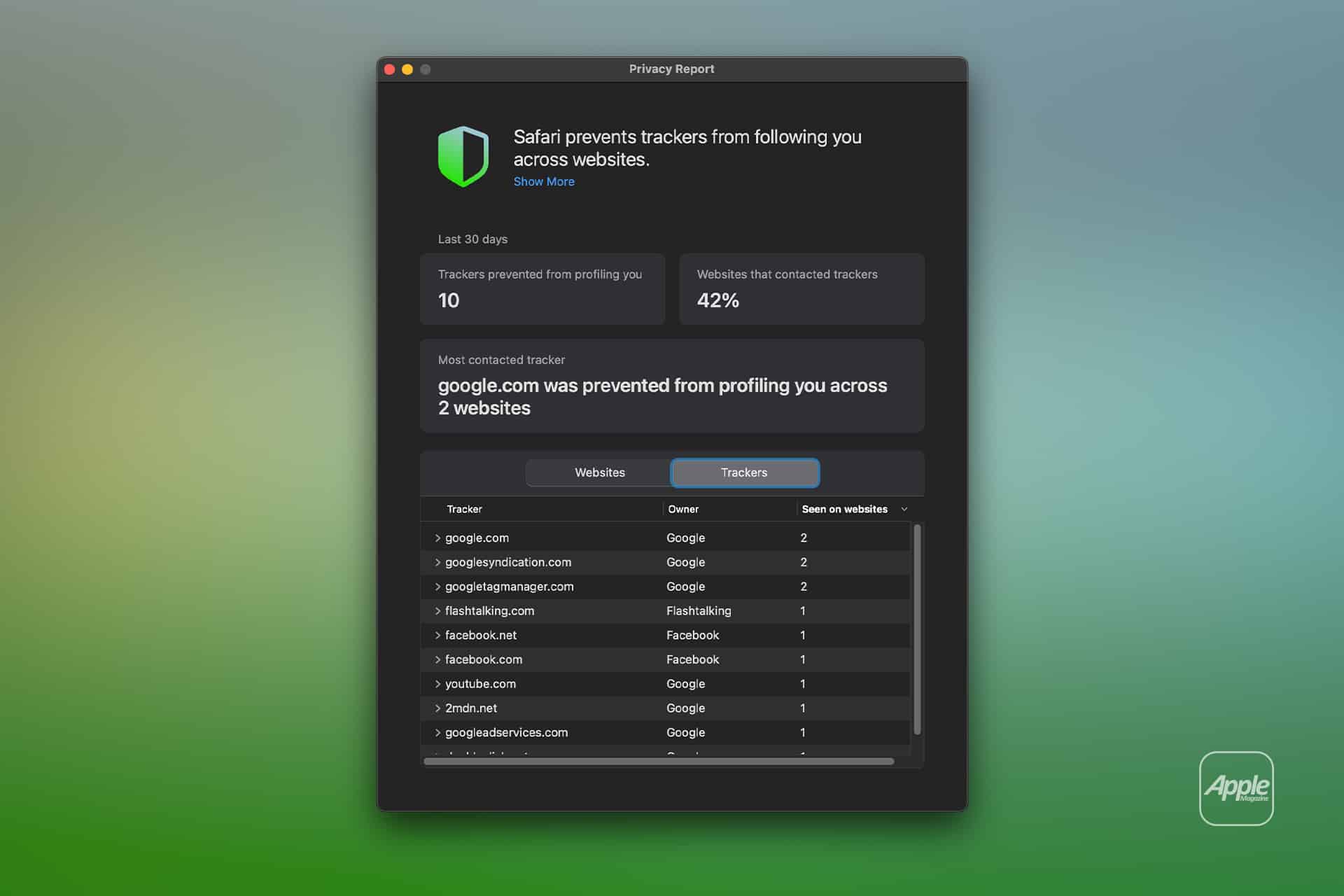Click the Privacy Report window title
Screen dimensions: 1344x896
[x=671, y=69]
